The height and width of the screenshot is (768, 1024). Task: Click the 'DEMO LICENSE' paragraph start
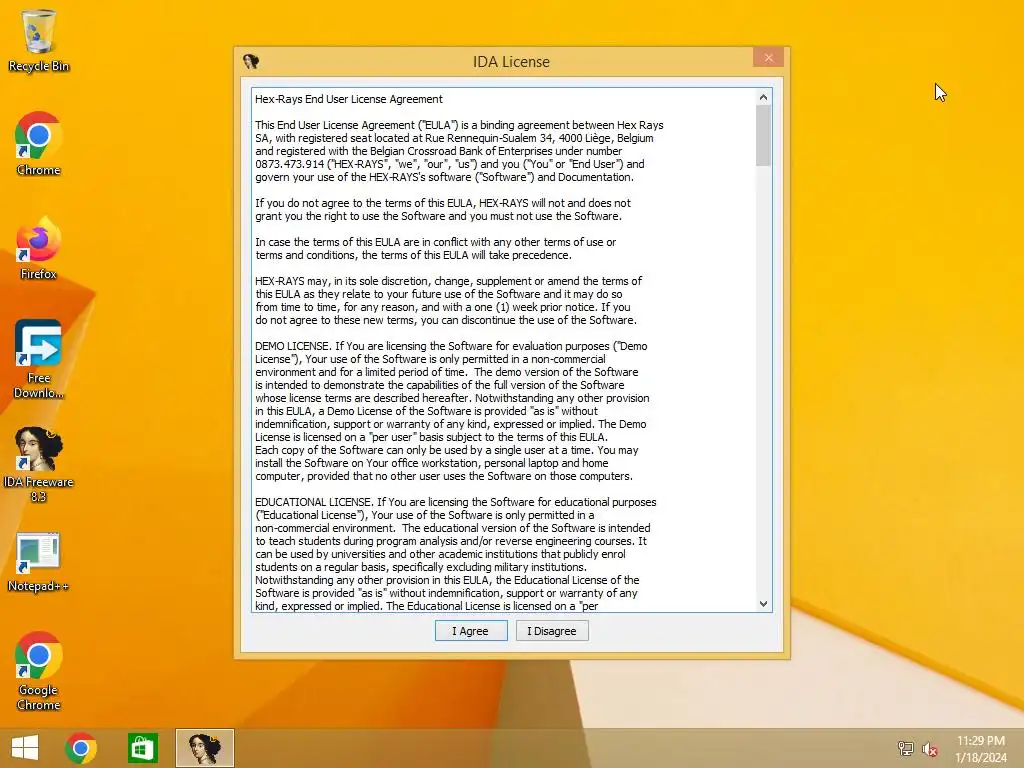point(292,346)
